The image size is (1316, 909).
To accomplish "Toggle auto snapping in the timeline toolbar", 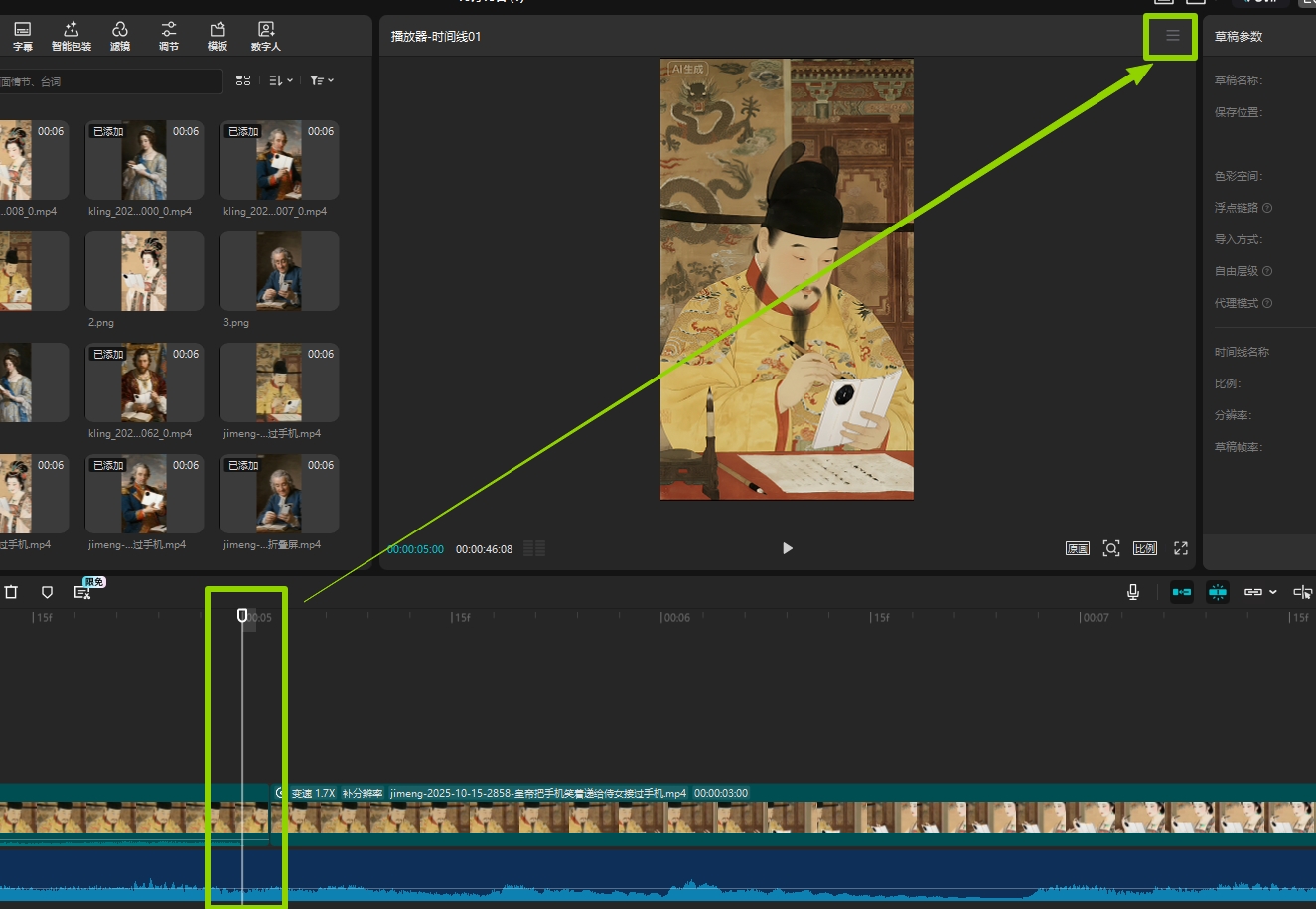I will pyautogui.click(x=1218, y=592).
